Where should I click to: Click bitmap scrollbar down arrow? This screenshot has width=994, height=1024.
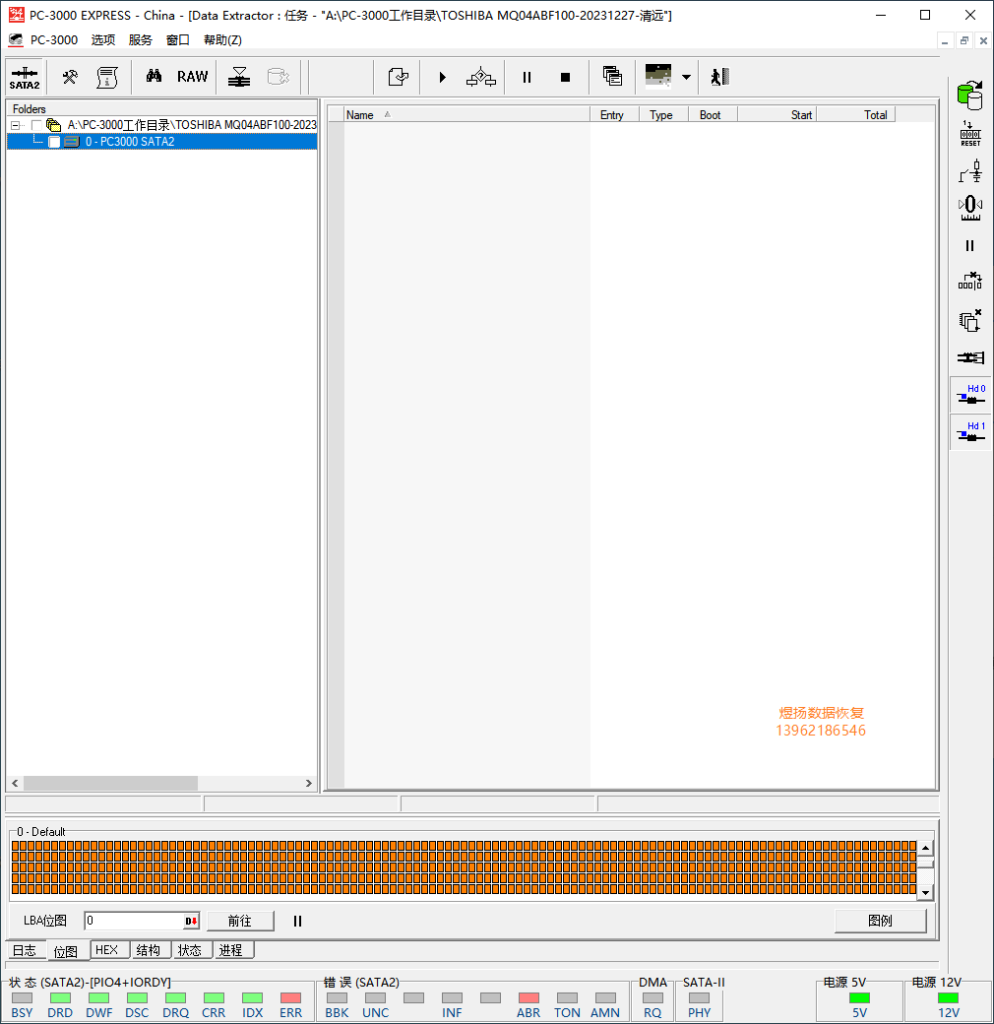click(925, 892)
